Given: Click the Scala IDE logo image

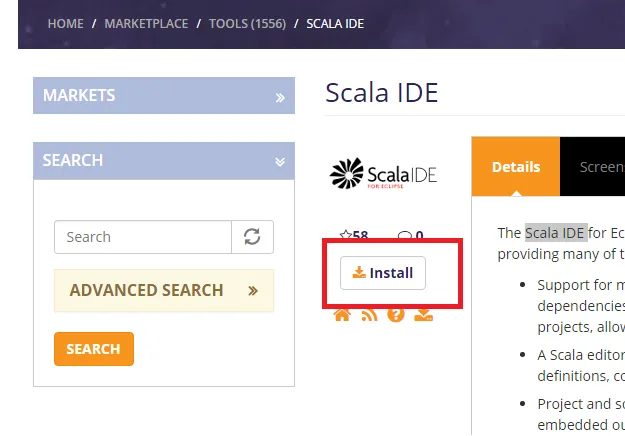Looking at the screenshot, I should [x=383, y=173].
